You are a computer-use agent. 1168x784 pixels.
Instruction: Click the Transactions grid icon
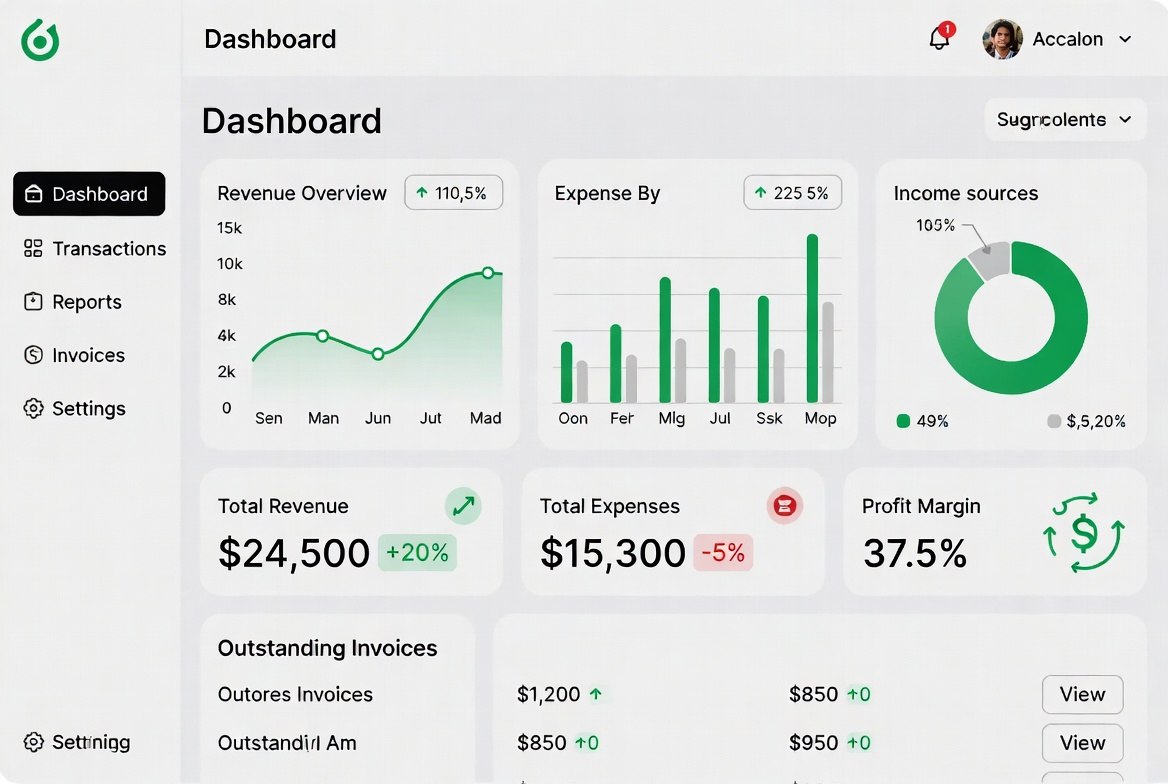coord(33,248)
